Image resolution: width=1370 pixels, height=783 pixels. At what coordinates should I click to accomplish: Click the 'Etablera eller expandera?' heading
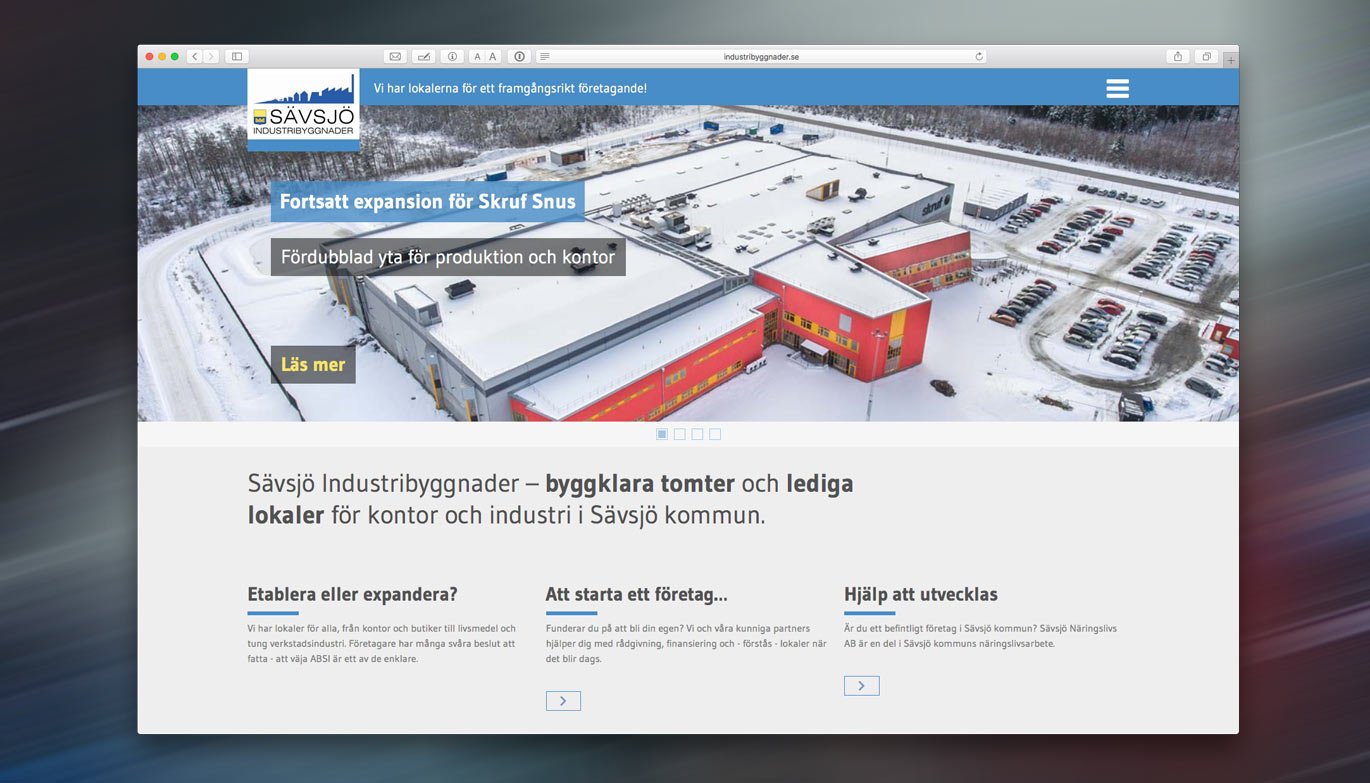(352, 594)
